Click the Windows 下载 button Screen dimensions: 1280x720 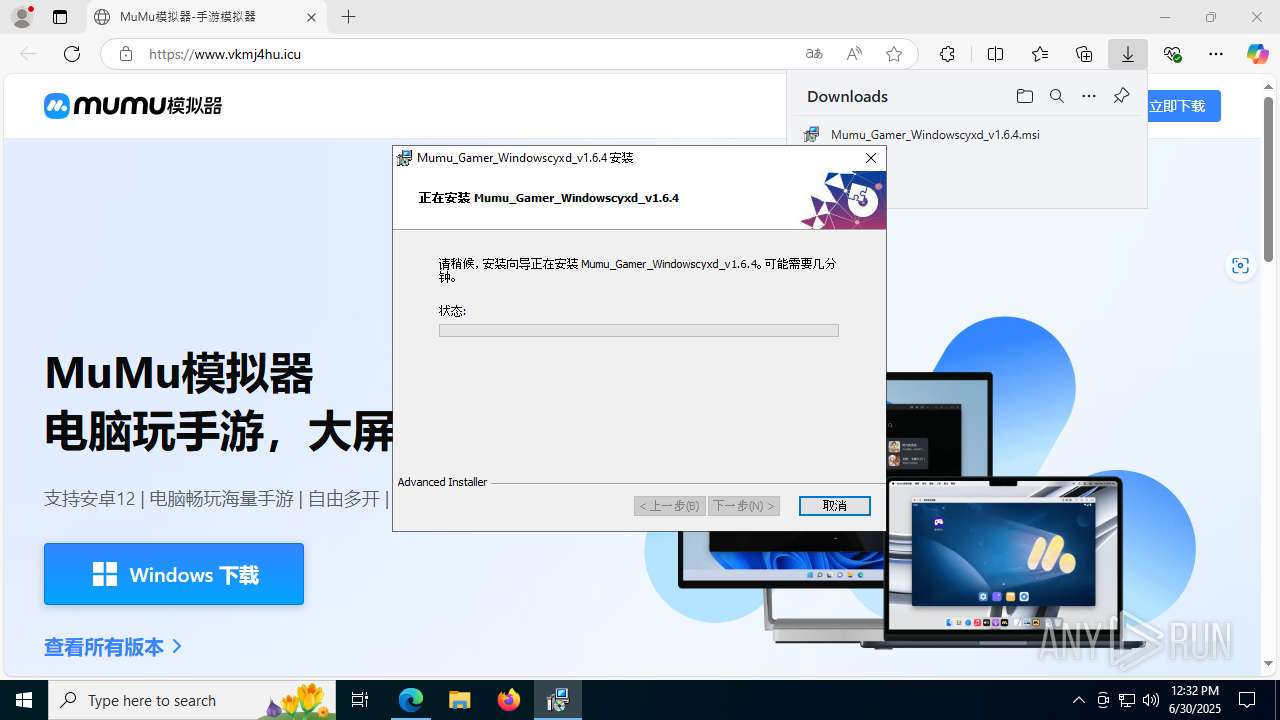[174, 574]
